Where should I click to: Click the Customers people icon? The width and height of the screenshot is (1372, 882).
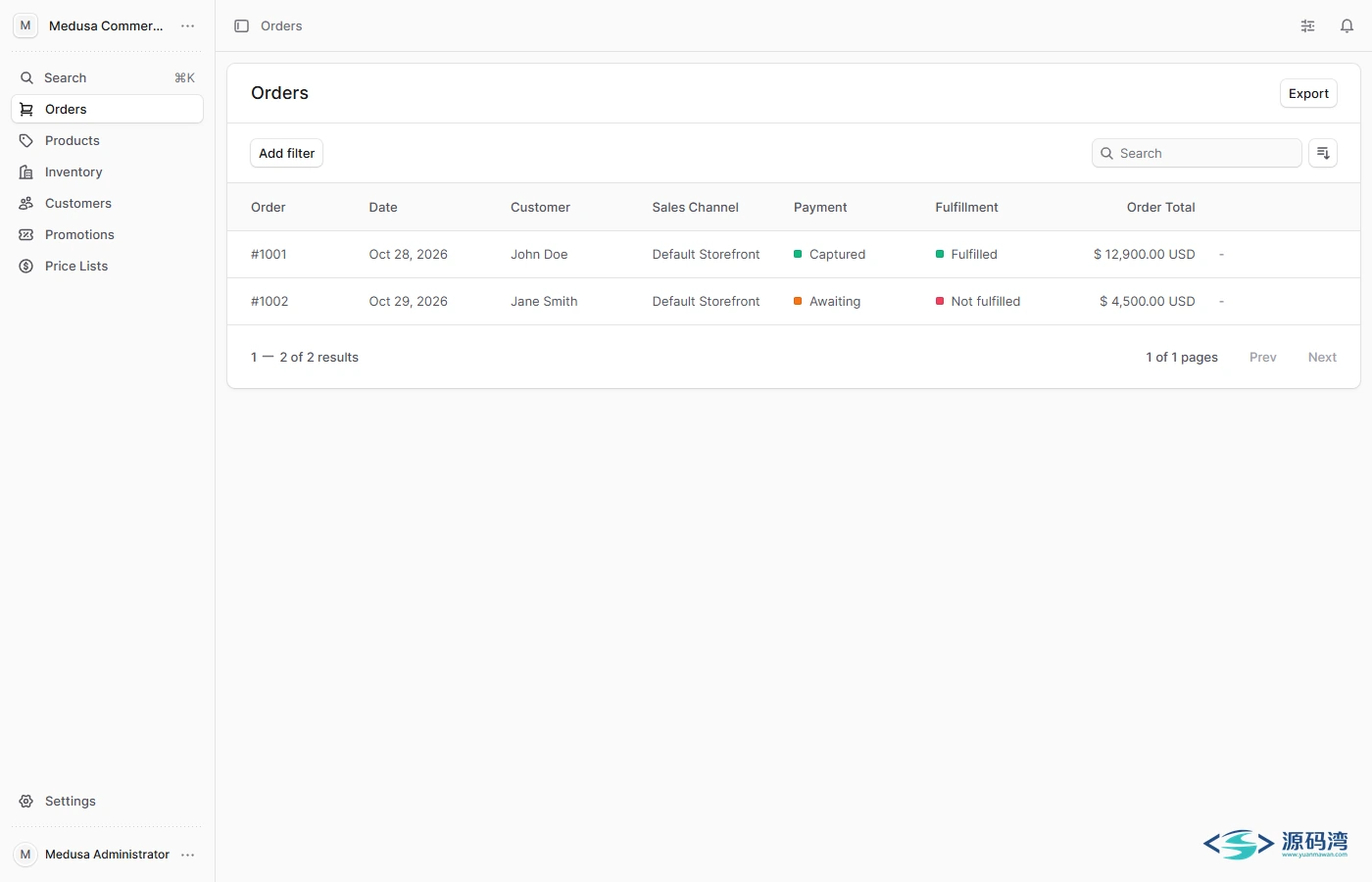(26, 204)
